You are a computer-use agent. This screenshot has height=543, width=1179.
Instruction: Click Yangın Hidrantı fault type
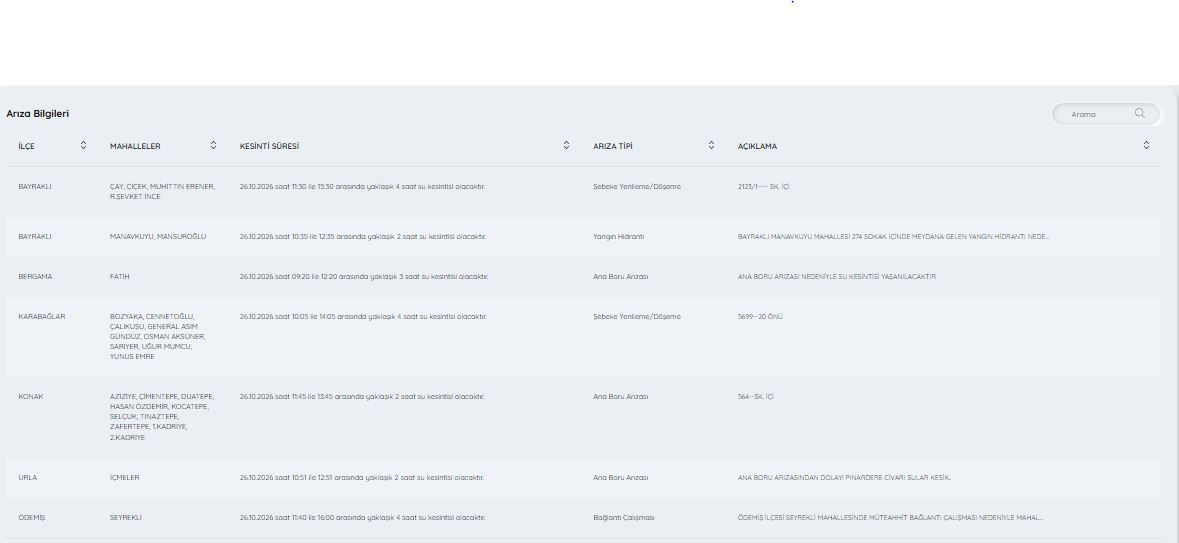(x=619, y=236)
